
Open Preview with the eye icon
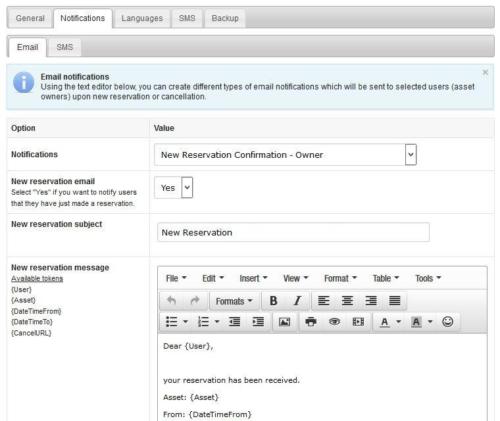pyautogui.click(x=334, y=322)
